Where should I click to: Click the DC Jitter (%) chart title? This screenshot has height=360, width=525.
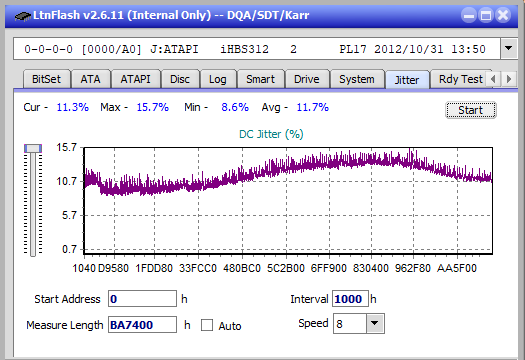pyautogui.click(x=271, y=134)
